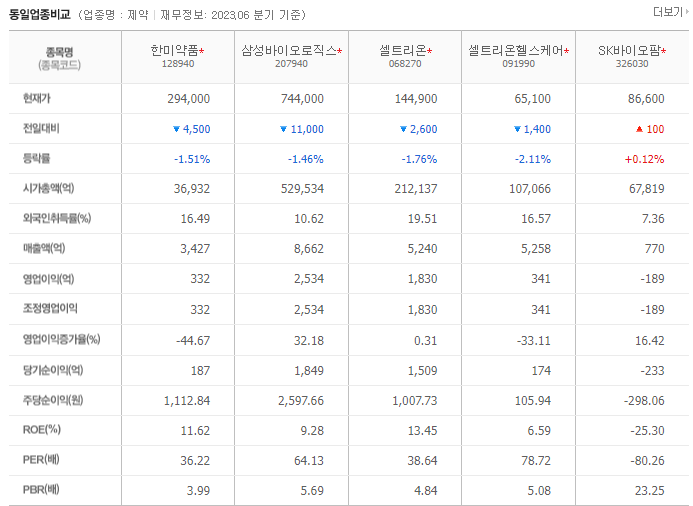Viewport: 693px width, 506px height.
Task: Click operating profit growth 32.18
Action: click(x=309, y=341)
